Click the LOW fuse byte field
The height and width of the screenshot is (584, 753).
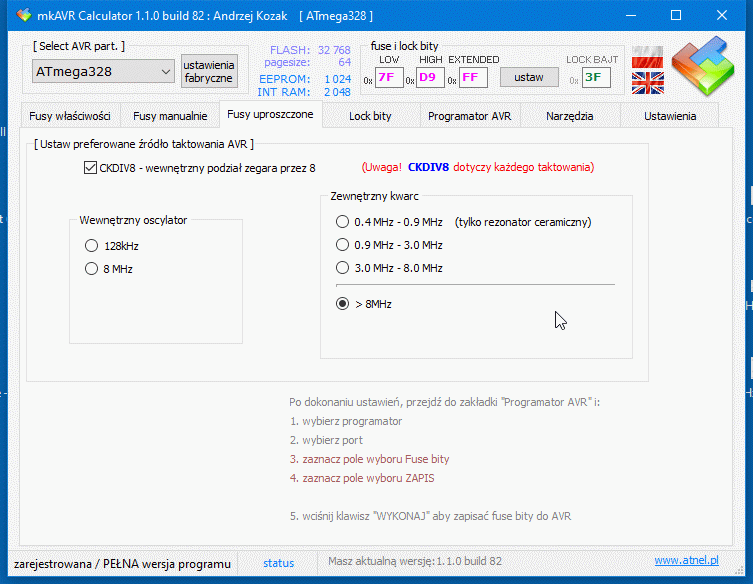[388, 78]
